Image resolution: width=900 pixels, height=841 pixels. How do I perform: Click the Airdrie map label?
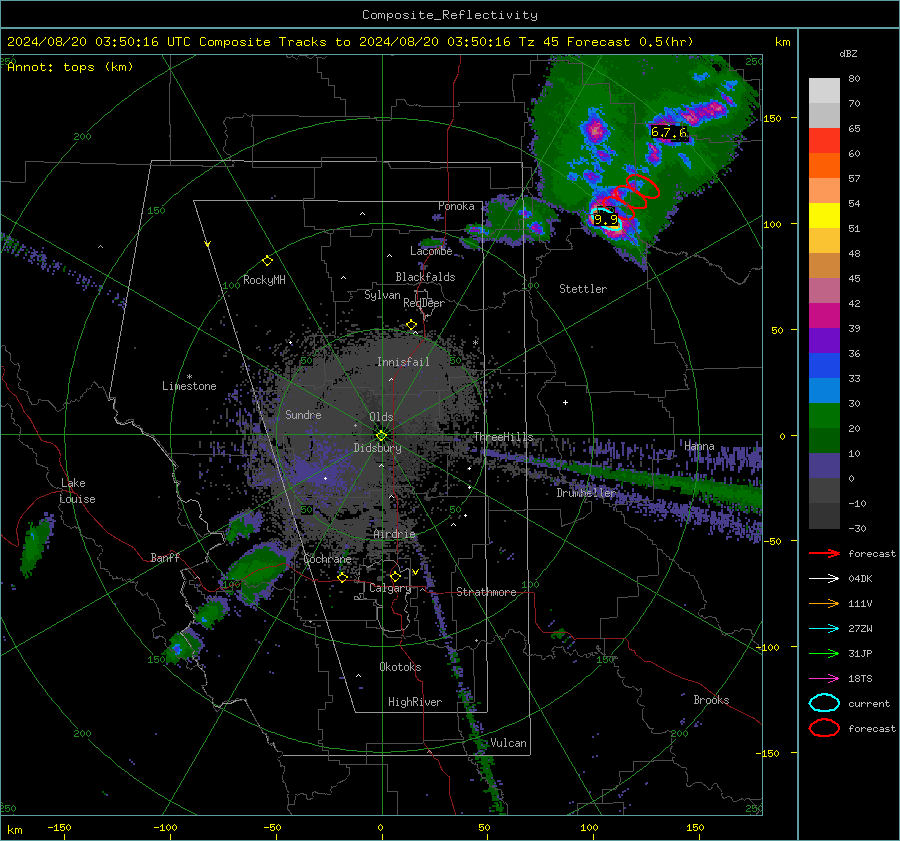point(394,534)
